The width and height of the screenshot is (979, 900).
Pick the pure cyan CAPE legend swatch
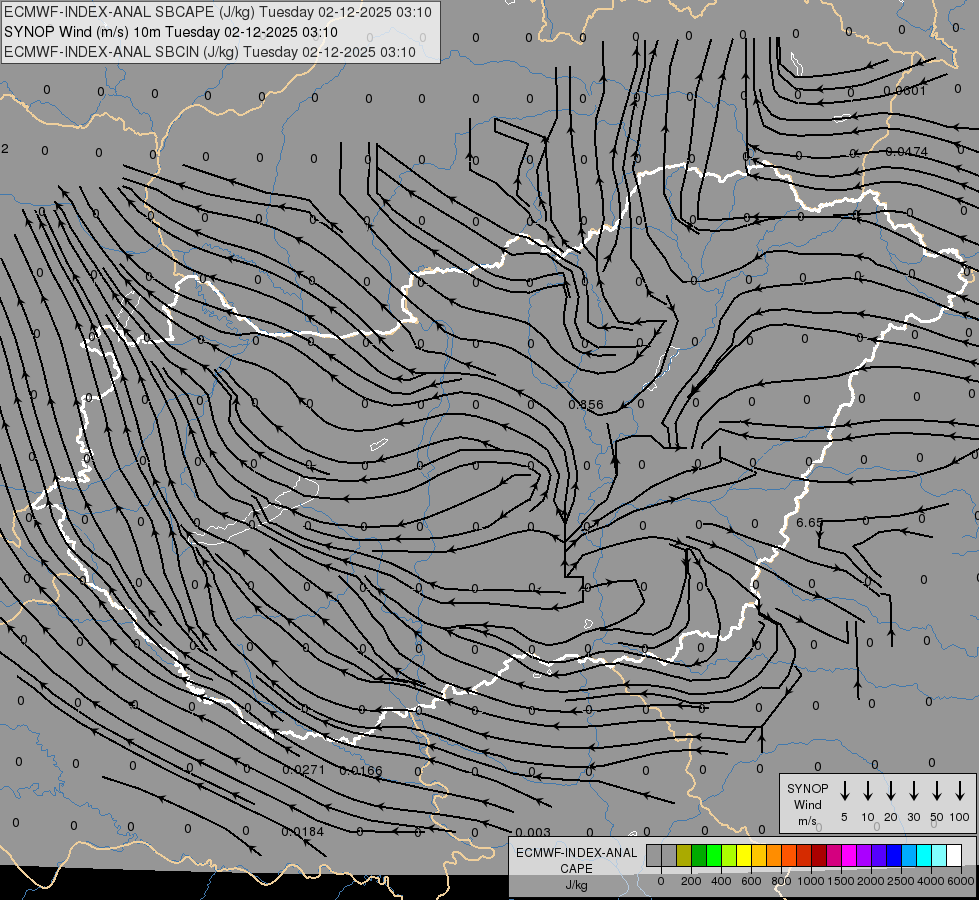pyautogui.click(x=924, y=855)
